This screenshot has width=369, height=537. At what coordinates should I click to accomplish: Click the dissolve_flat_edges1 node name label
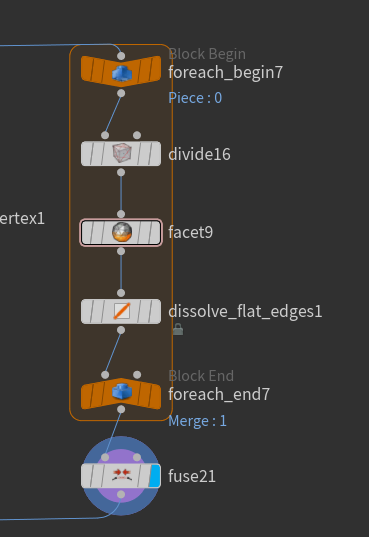click(245, 312)
